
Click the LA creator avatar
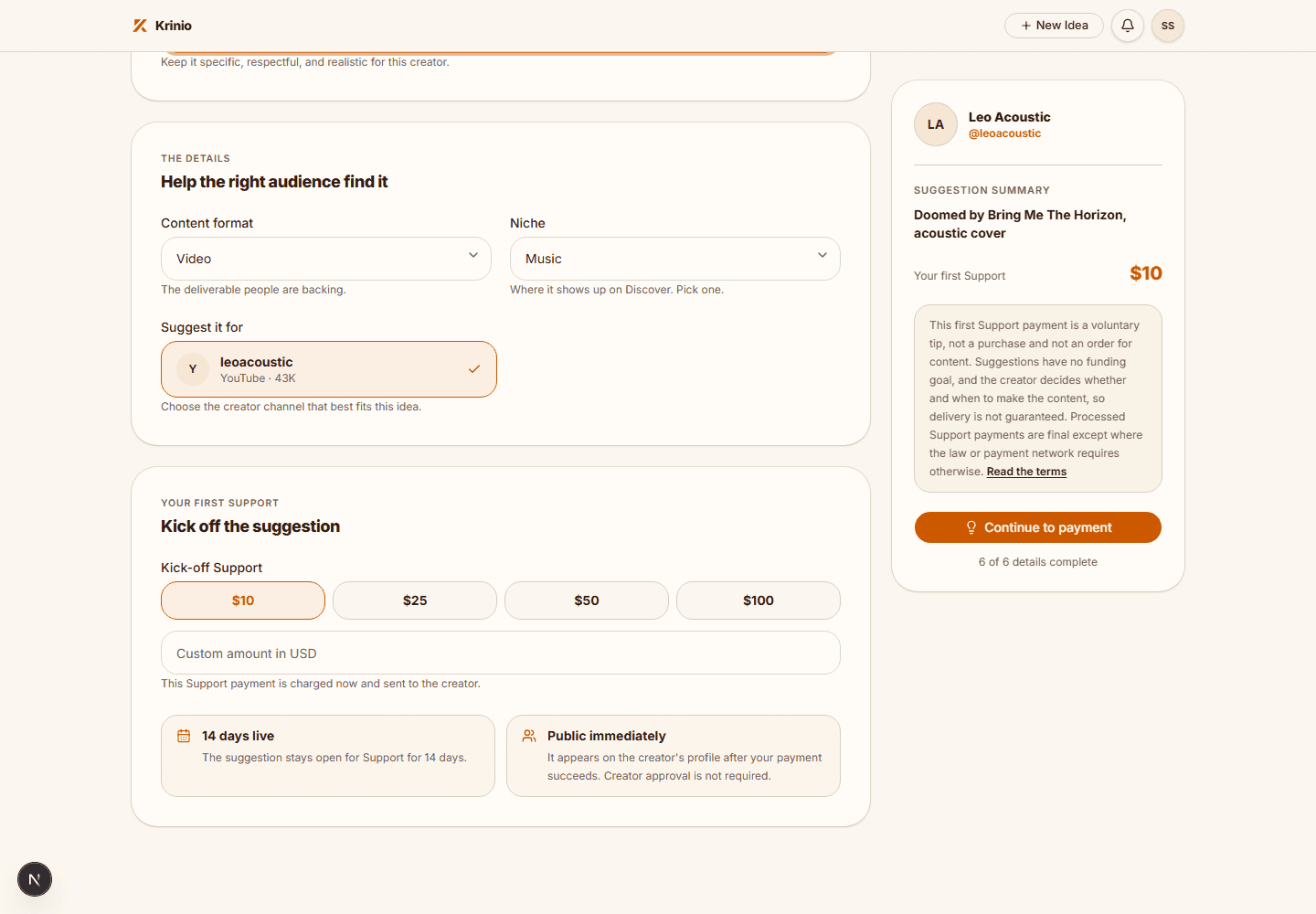tap(936, 124)
